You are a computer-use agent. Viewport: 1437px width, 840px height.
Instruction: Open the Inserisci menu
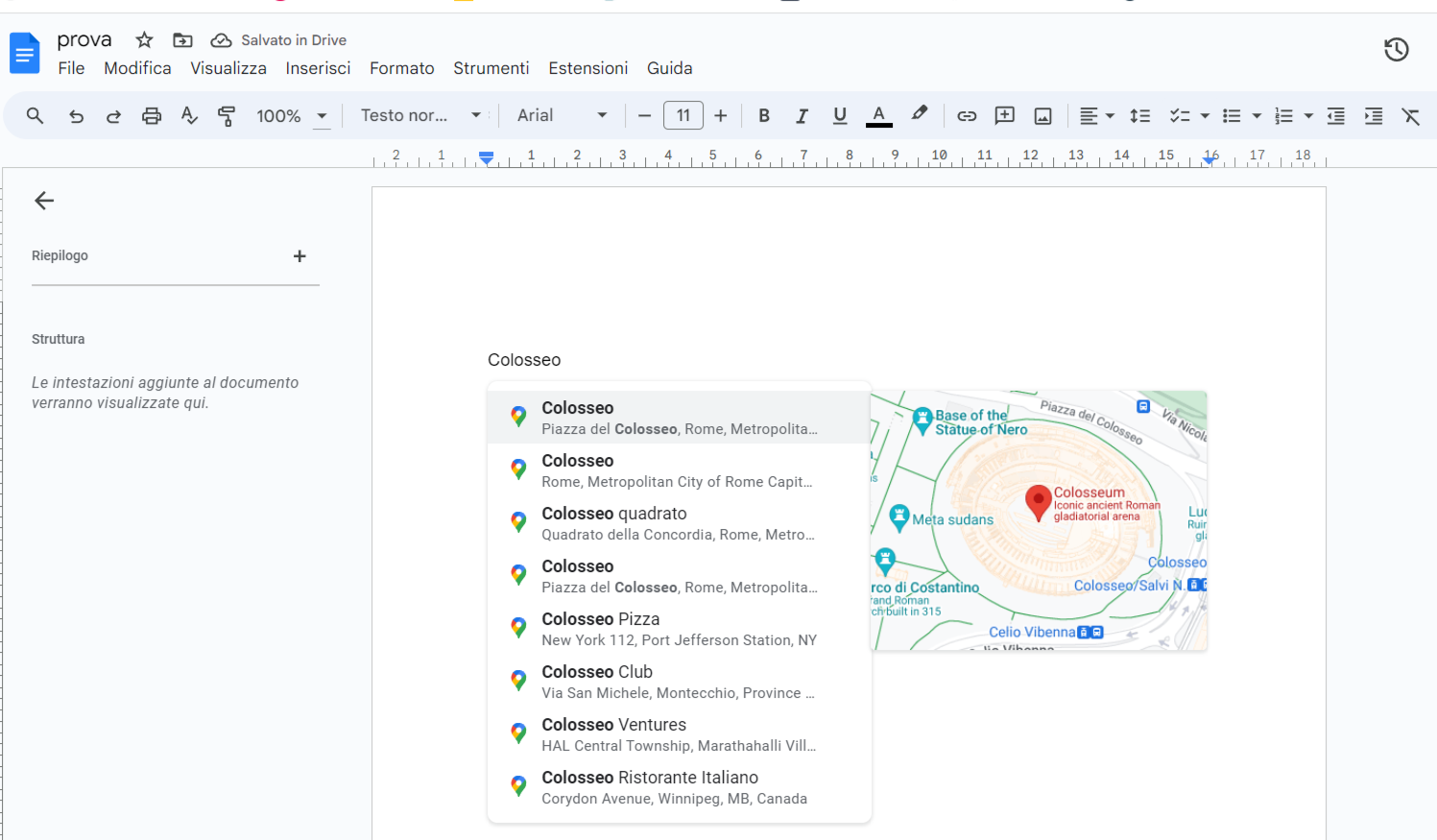point(318,68)
